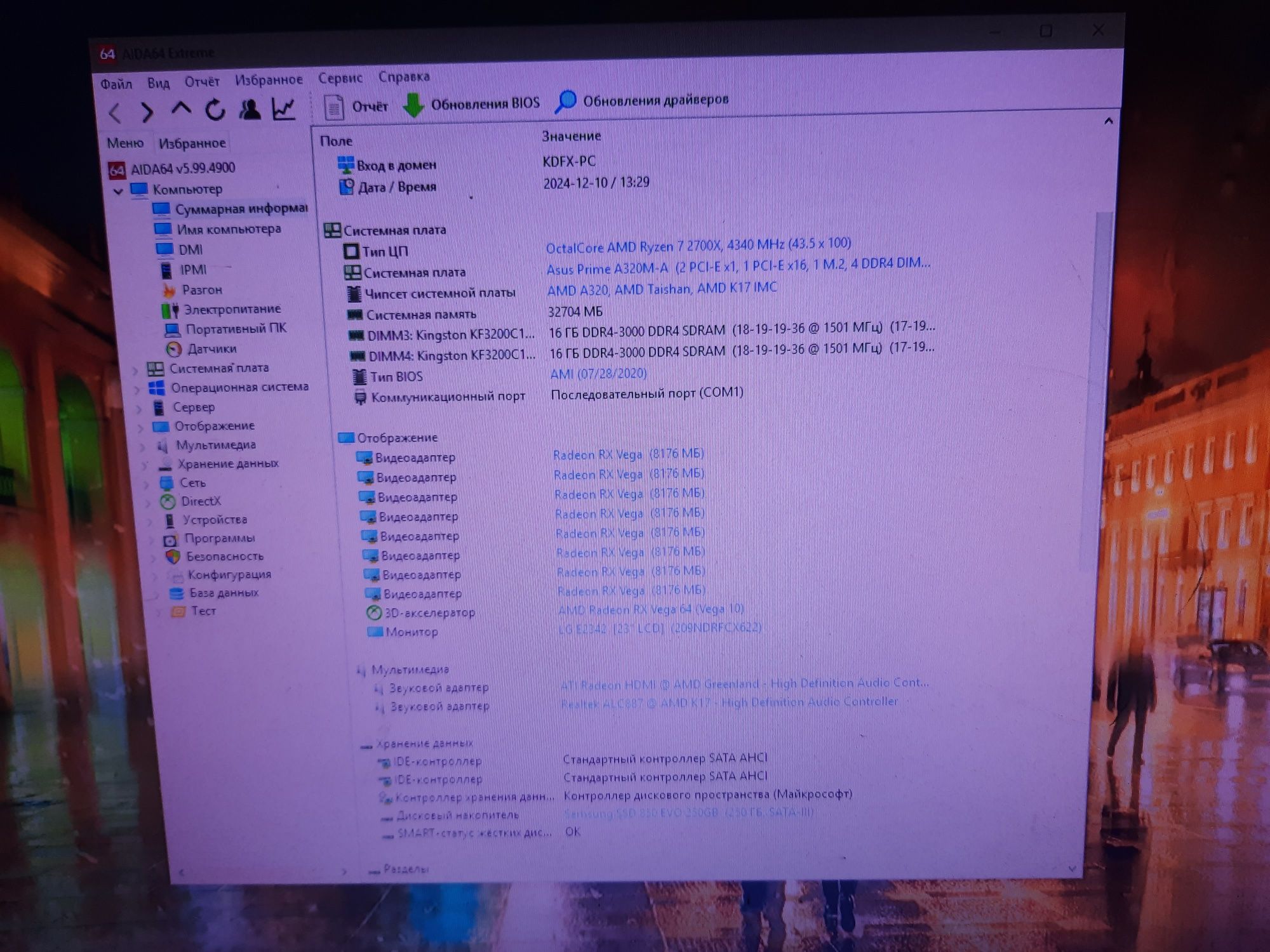Open the Вид menu
This screenshot has height=952, width=1270.
coord(159,83)
